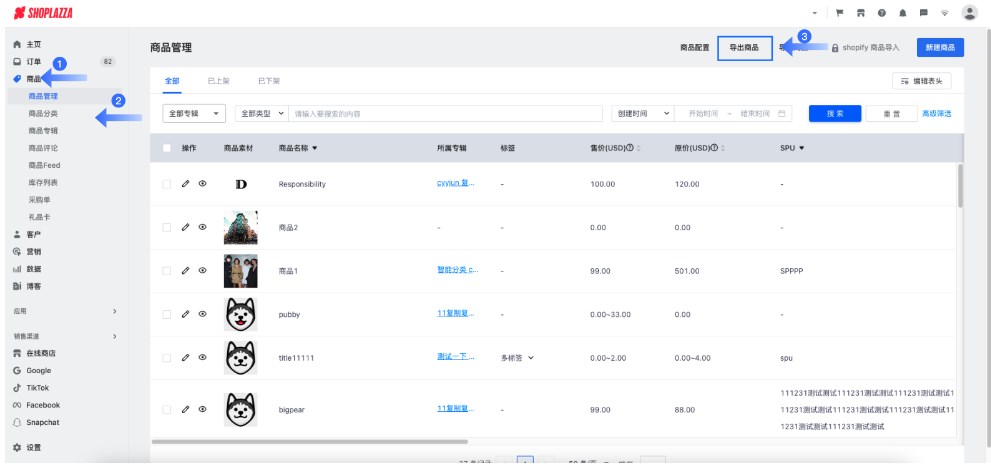Click the help question mark icon
Image resolution: width=991 pixels, height=466 pixels.
pos(882,13)
